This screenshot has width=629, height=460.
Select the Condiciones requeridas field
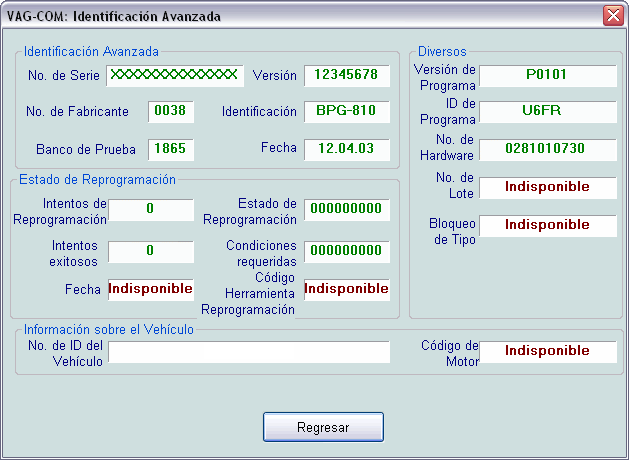346,250
